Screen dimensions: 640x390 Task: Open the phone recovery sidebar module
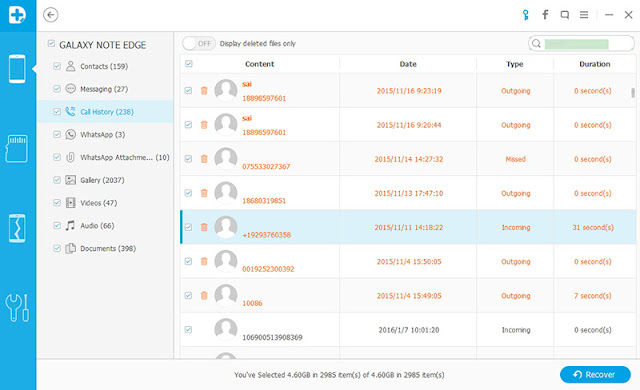[17, 69]
